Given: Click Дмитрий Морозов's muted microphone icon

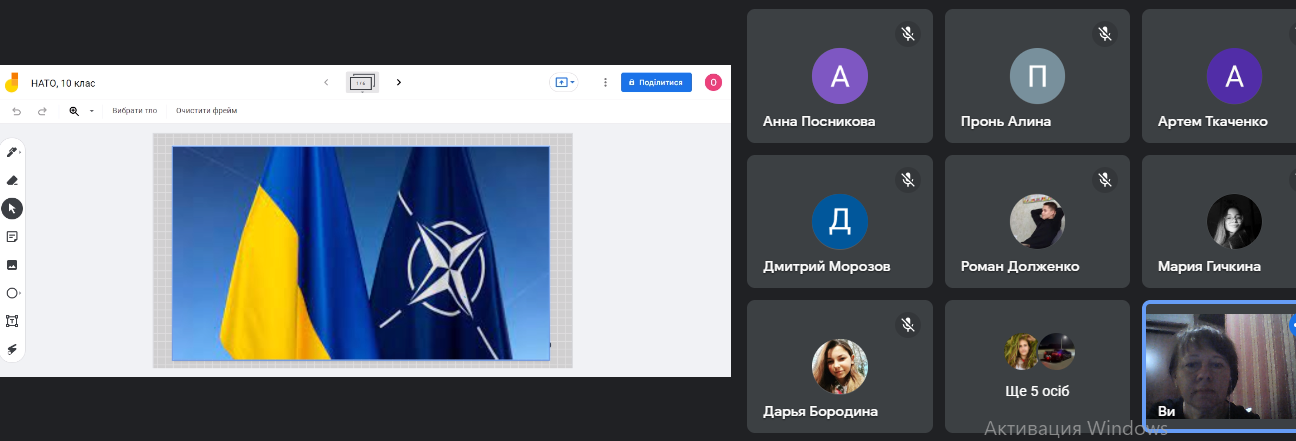Looking at the screenshot, I should (x=908, y=180).
